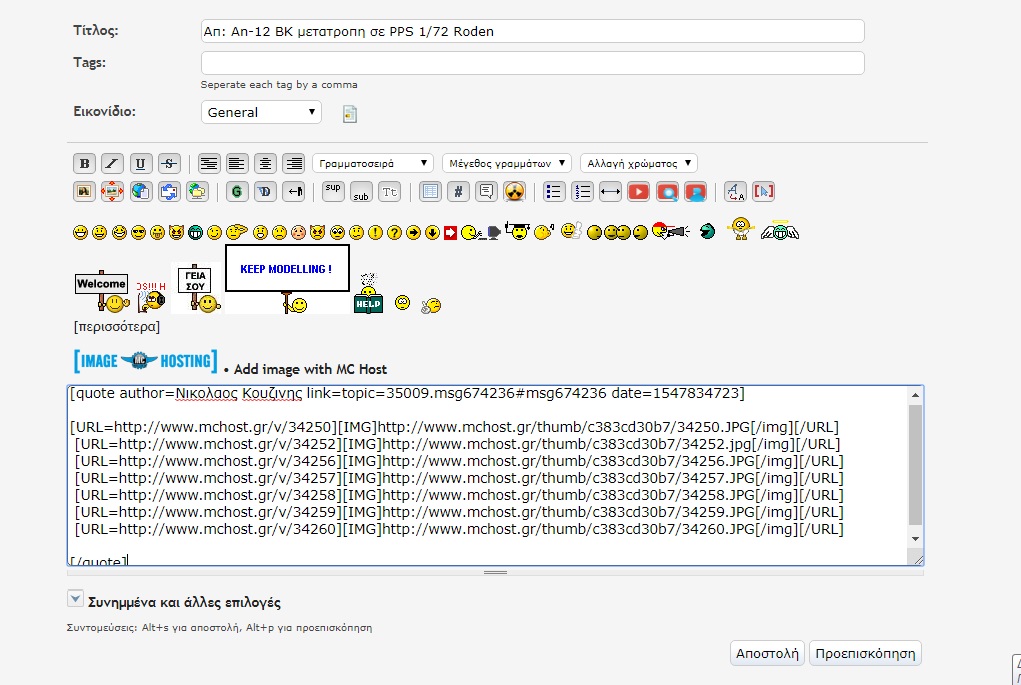Focus the Τίτλος title field
The image size is (1021, 685).
coord(533,31)
